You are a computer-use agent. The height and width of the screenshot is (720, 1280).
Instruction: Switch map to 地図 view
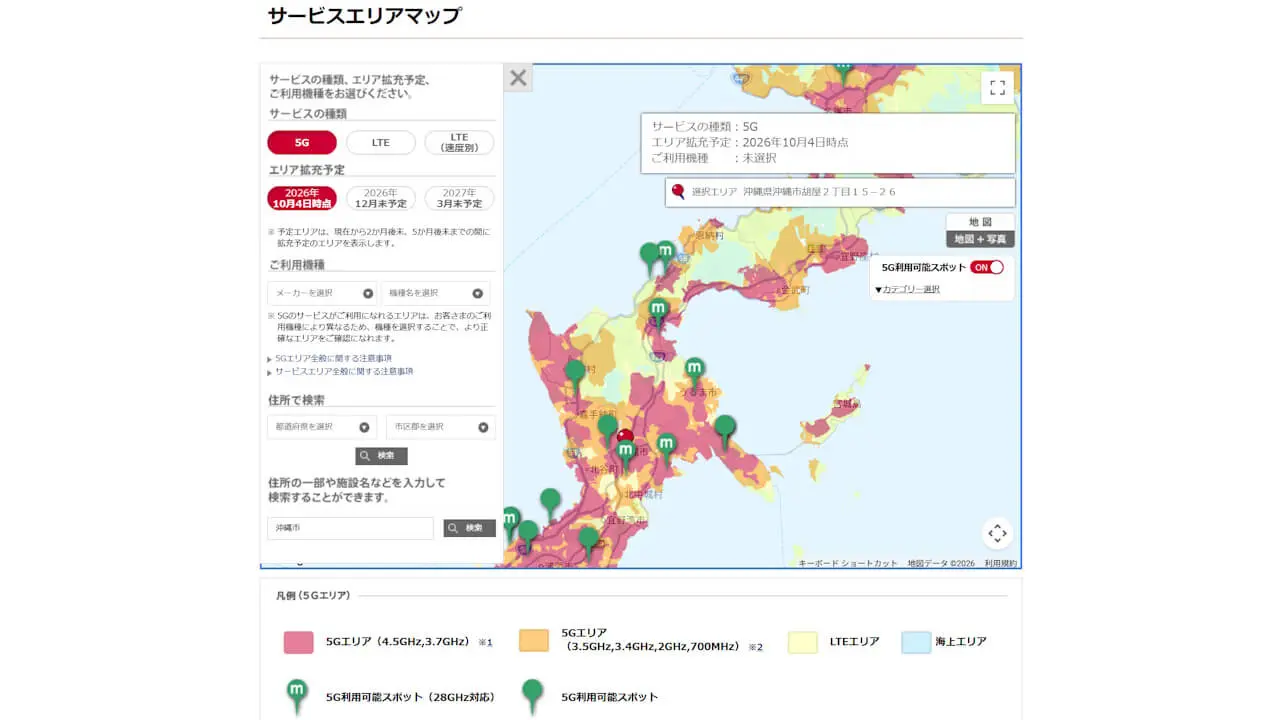(x=980, y=222)
